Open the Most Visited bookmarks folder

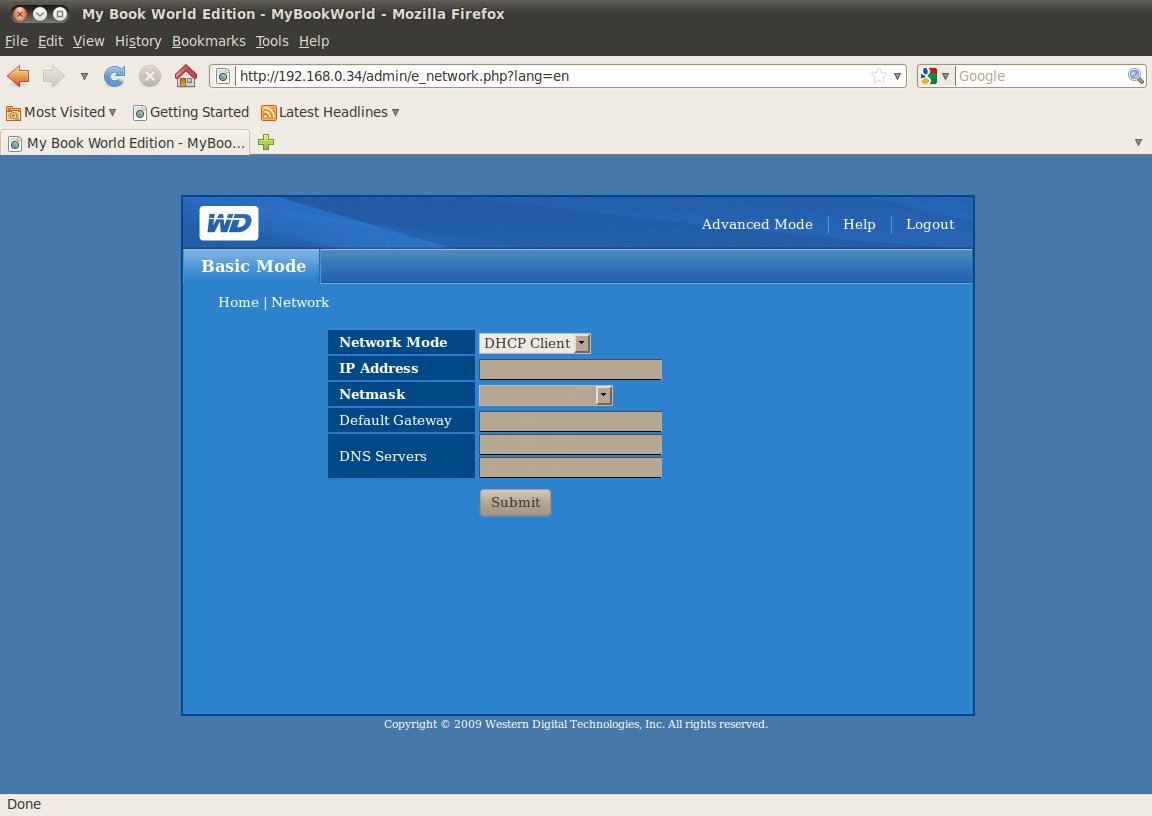pos(61,112)
